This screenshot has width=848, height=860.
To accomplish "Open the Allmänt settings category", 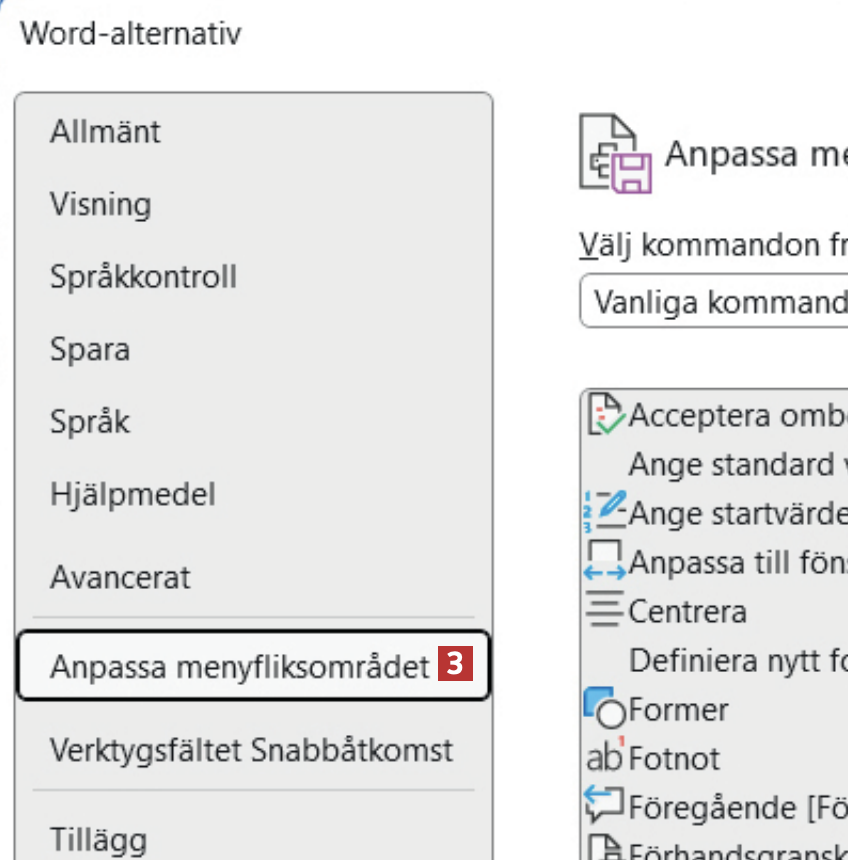I will pos(105,131).
